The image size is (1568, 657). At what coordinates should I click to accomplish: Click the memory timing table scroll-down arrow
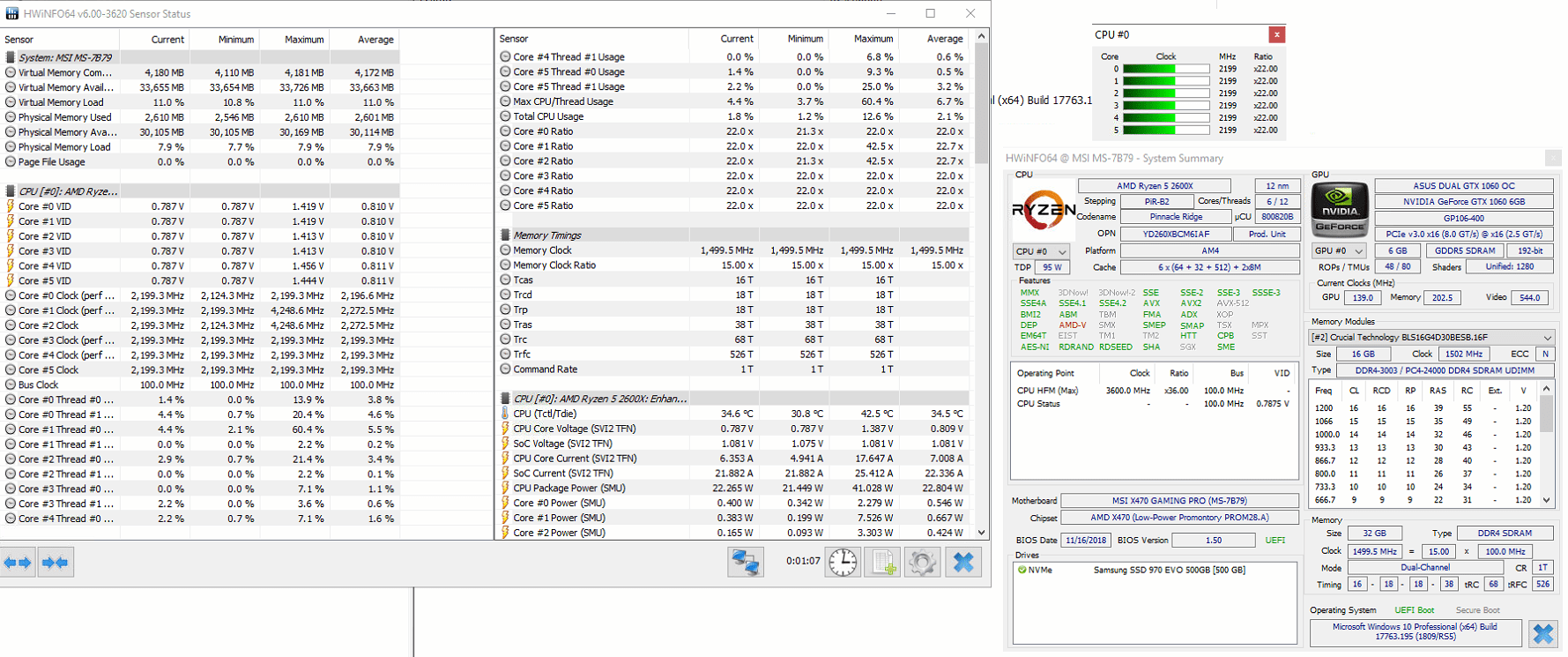click(1547, 500)
